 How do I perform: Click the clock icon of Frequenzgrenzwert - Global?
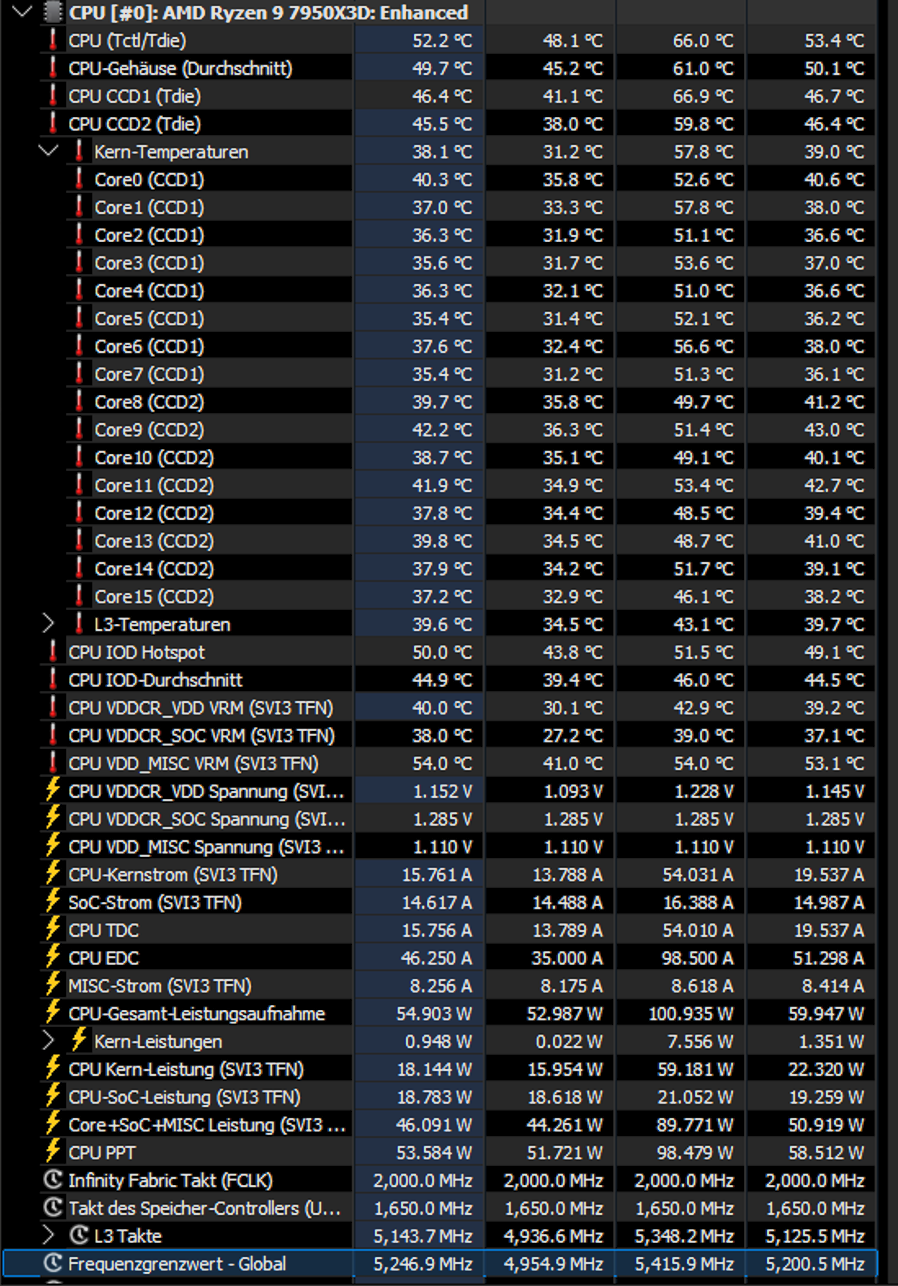coord(53,1264)
